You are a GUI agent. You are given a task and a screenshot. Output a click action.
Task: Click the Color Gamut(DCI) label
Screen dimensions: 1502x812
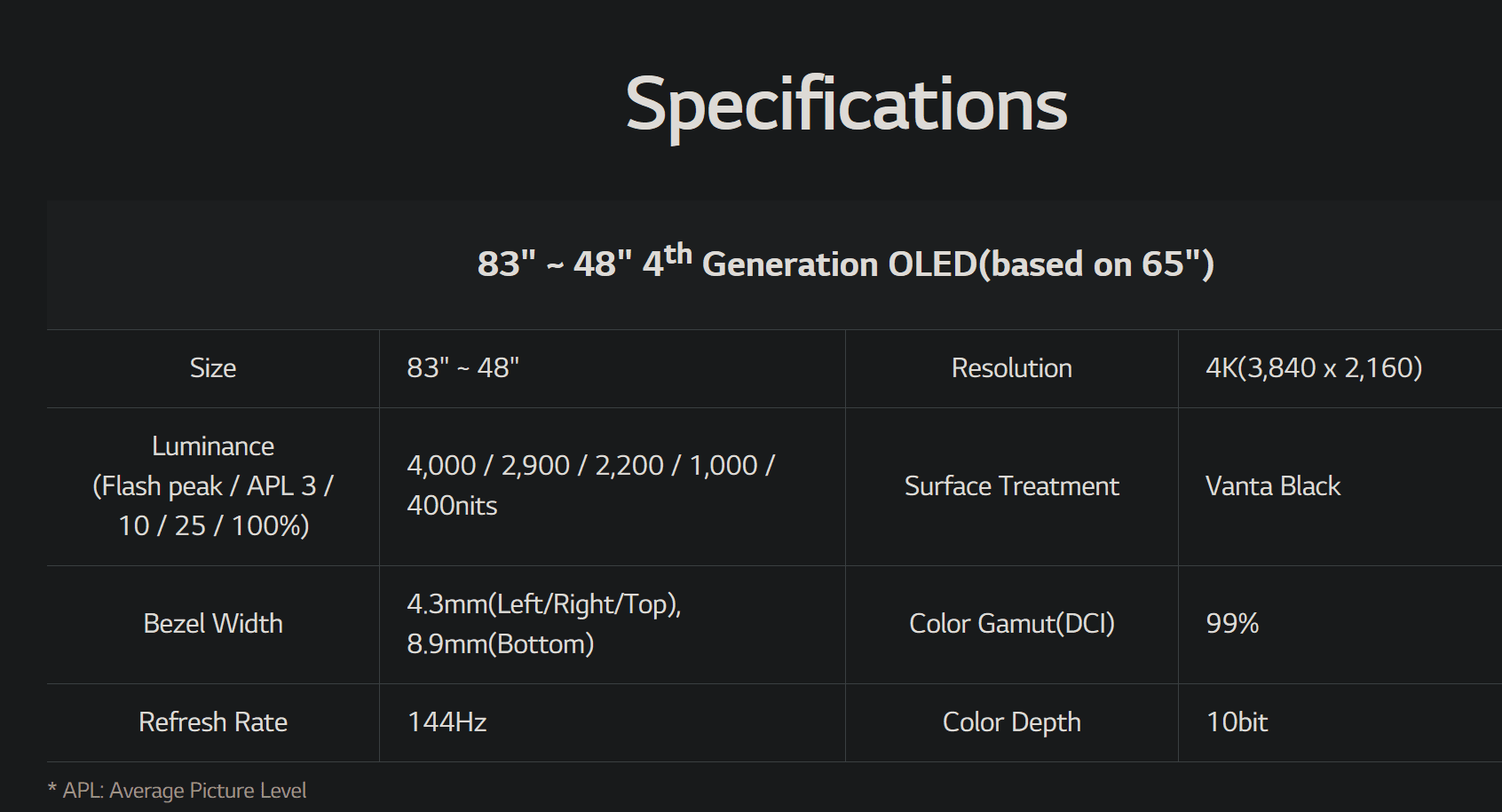tap(1012, 624)
